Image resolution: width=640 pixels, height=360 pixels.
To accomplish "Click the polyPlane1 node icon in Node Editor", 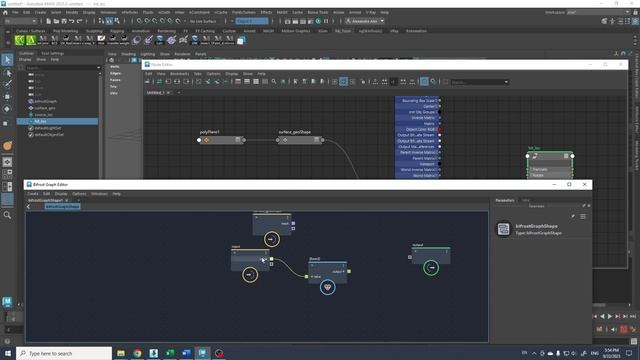I will click(207, 140).
